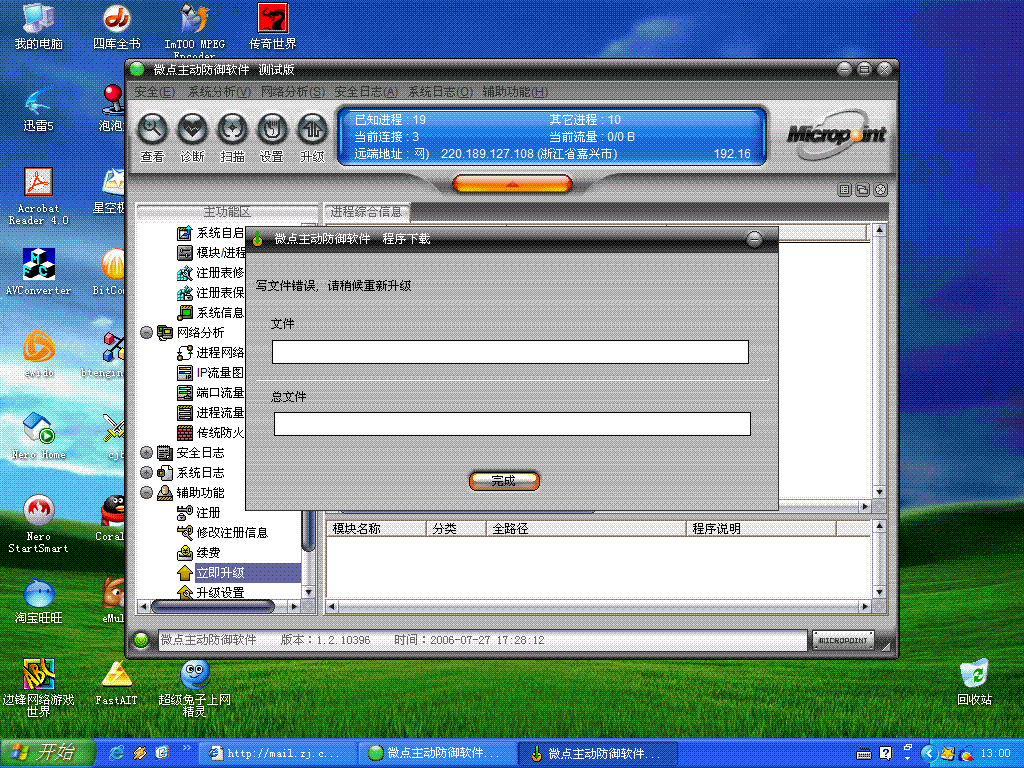Select 注册表保 item icon in tree
The image size is (1024, 768).
tap(185, 293)
